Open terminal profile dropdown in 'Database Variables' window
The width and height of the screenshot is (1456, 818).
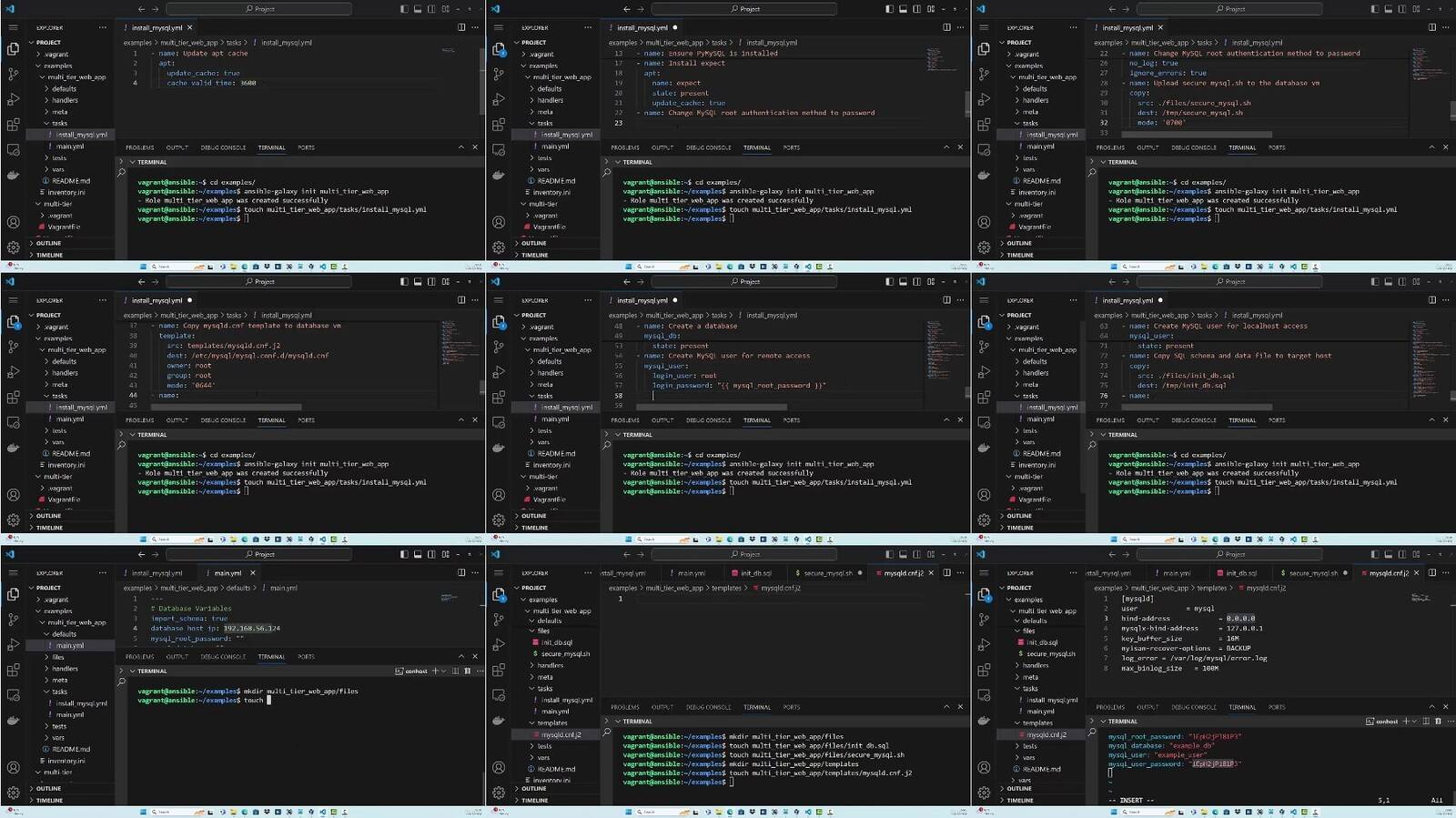click(x=443, y=672)
